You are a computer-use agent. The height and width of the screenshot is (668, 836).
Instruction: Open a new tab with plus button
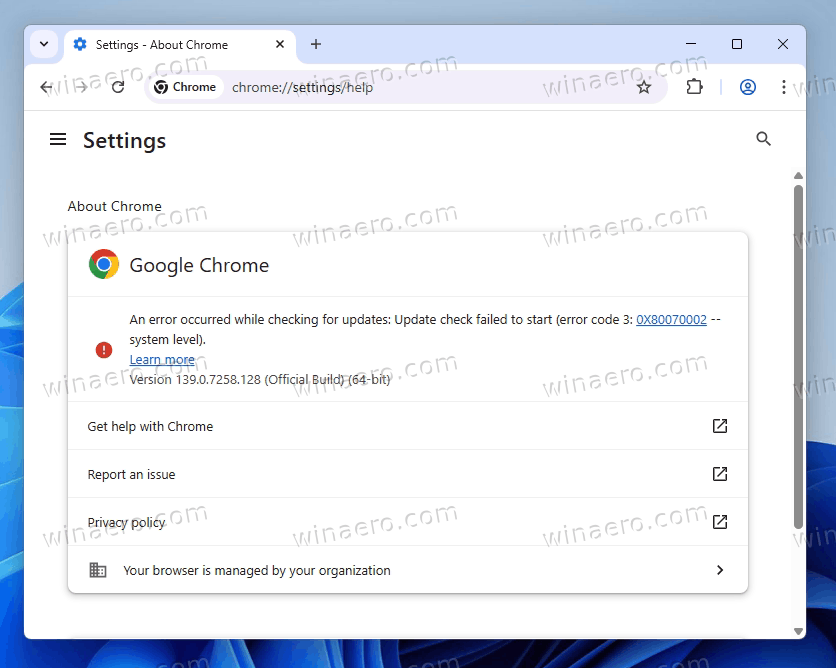pos(316,44)
